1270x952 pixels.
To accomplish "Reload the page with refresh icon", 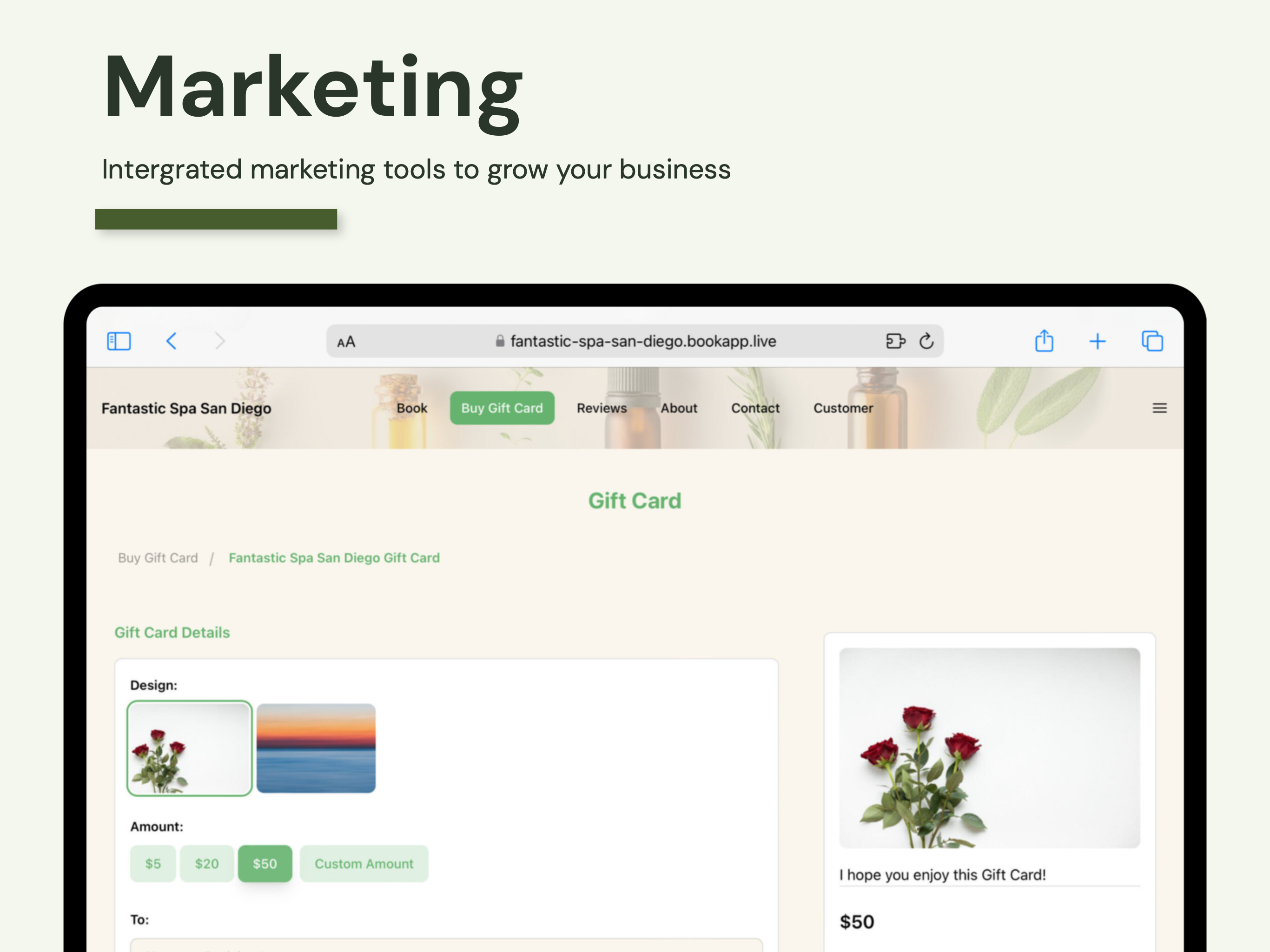I will click(926, 342).
